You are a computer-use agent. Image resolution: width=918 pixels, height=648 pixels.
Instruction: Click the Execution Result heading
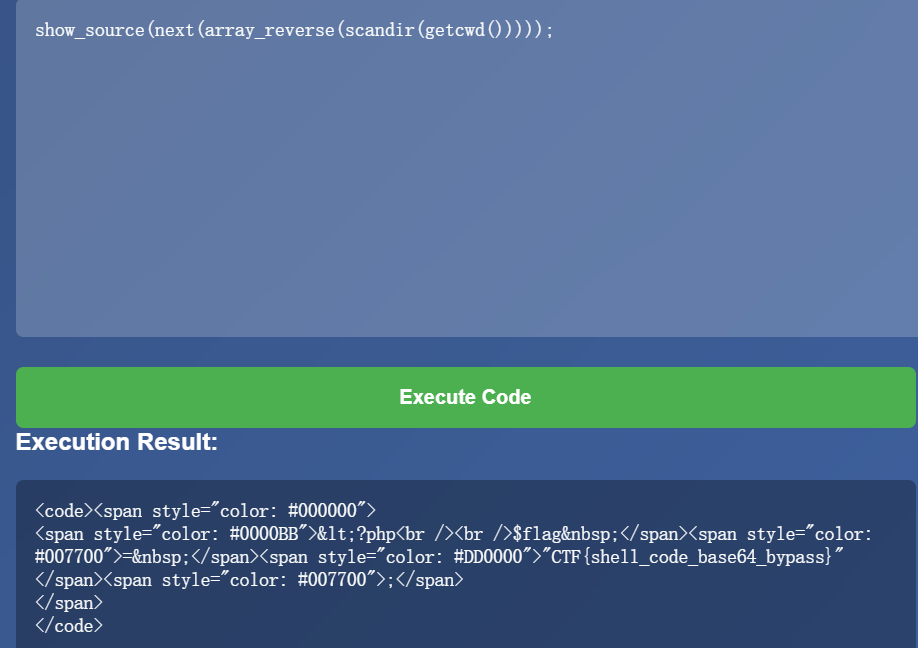[117, 442]
